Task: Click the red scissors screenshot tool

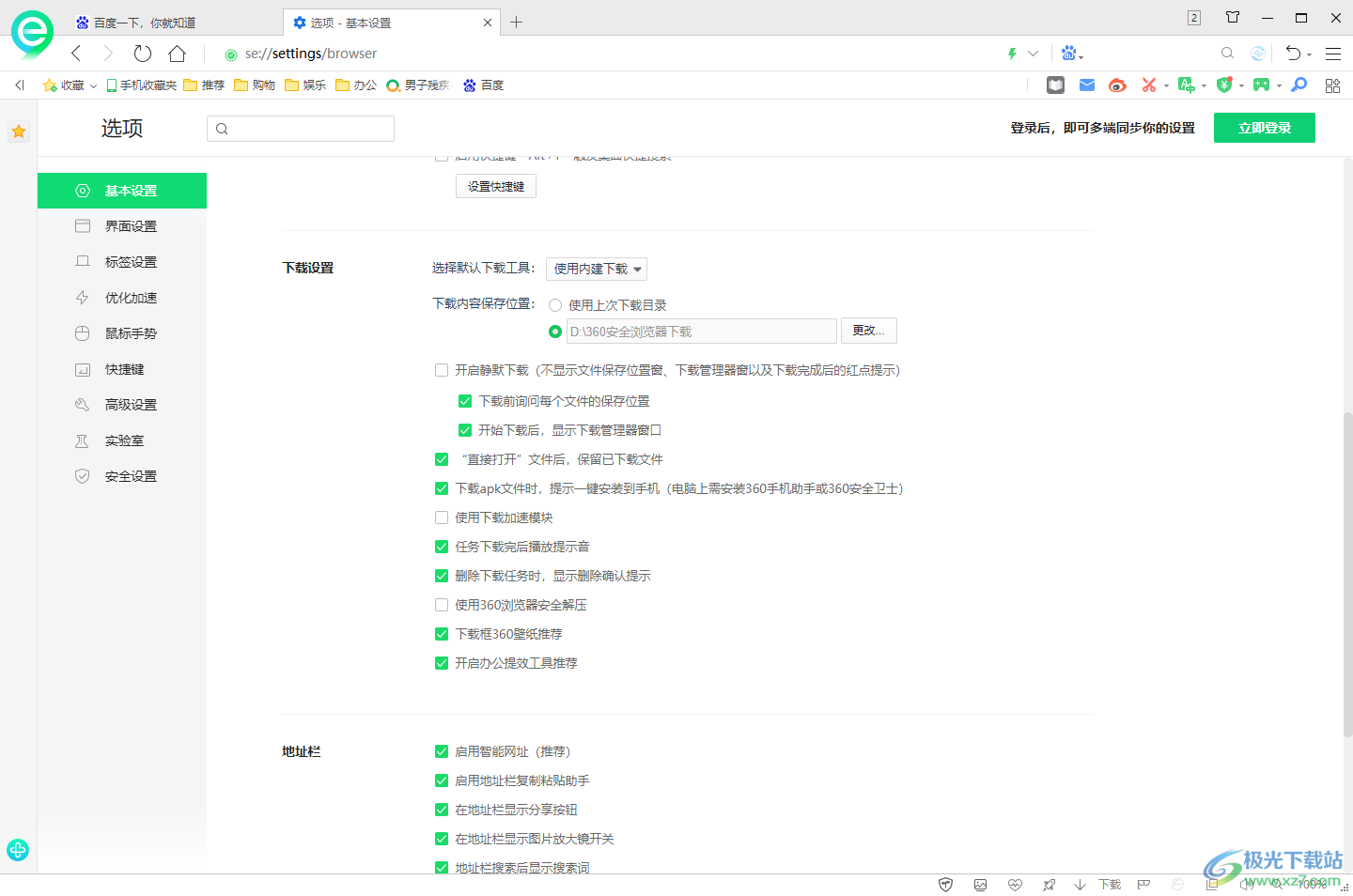Action: click(x=1148, y=85)
